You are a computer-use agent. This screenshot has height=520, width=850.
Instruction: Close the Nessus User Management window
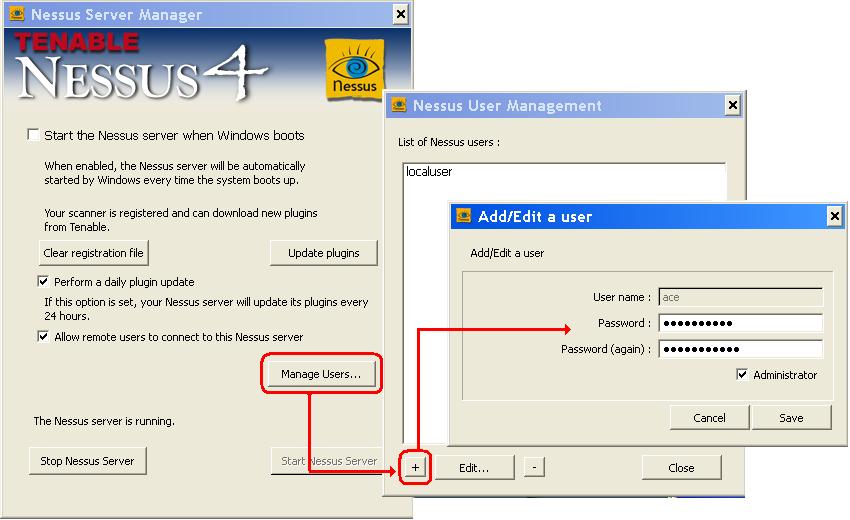tap(732, 105)
